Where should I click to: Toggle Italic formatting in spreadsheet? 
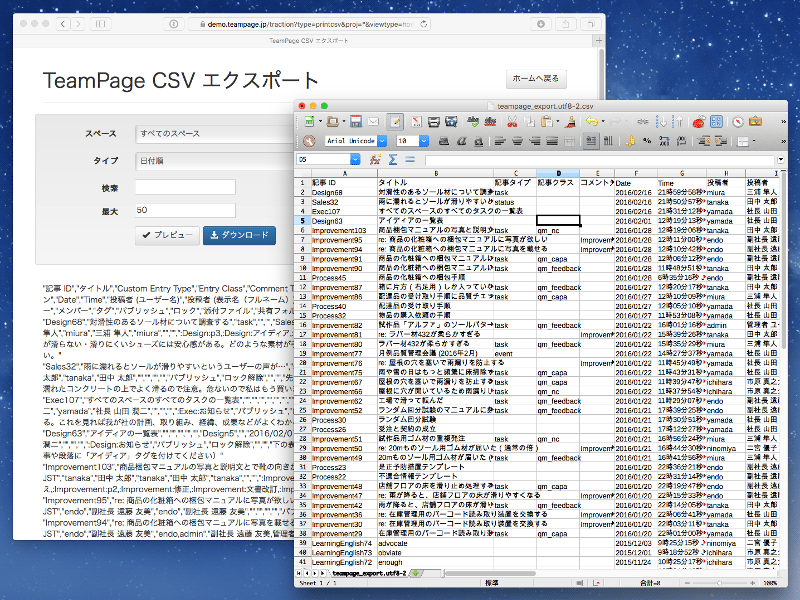click(x=461, y=141)
